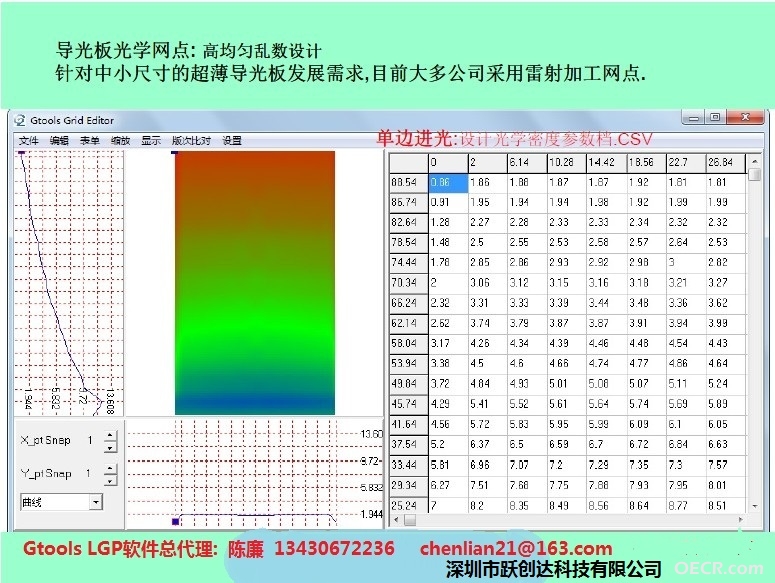Image resolution: width=775 pixels, height=583 pixels.
Task: Increase the Y_pt Snap value
Action: pyautogui.click(x=111, y=468)
